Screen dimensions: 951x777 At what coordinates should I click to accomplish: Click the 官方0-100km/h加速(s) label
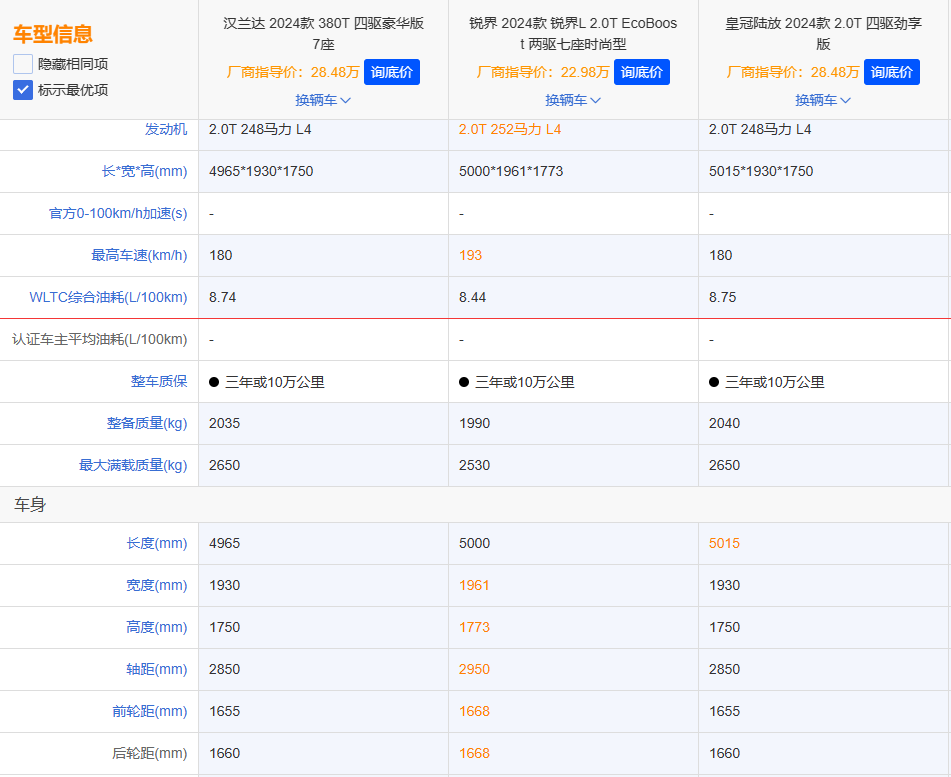click(x=118, y=214)
